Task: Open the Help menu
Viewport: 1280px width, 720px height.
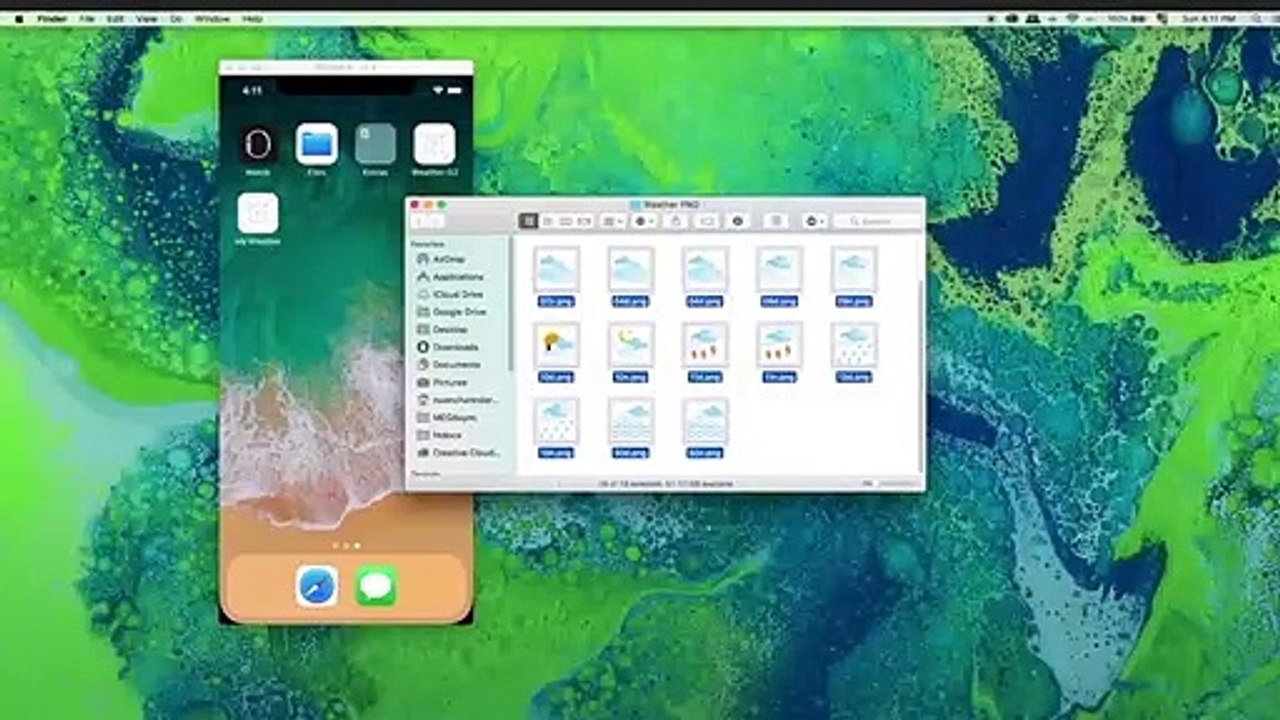Action: point(252,18)
